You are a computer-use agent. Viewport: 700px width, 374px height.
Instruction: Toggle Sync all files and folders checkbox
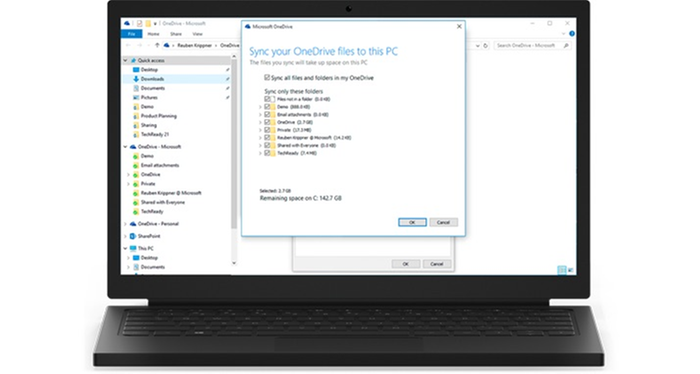pyautogui.click(x=267, y=78)
